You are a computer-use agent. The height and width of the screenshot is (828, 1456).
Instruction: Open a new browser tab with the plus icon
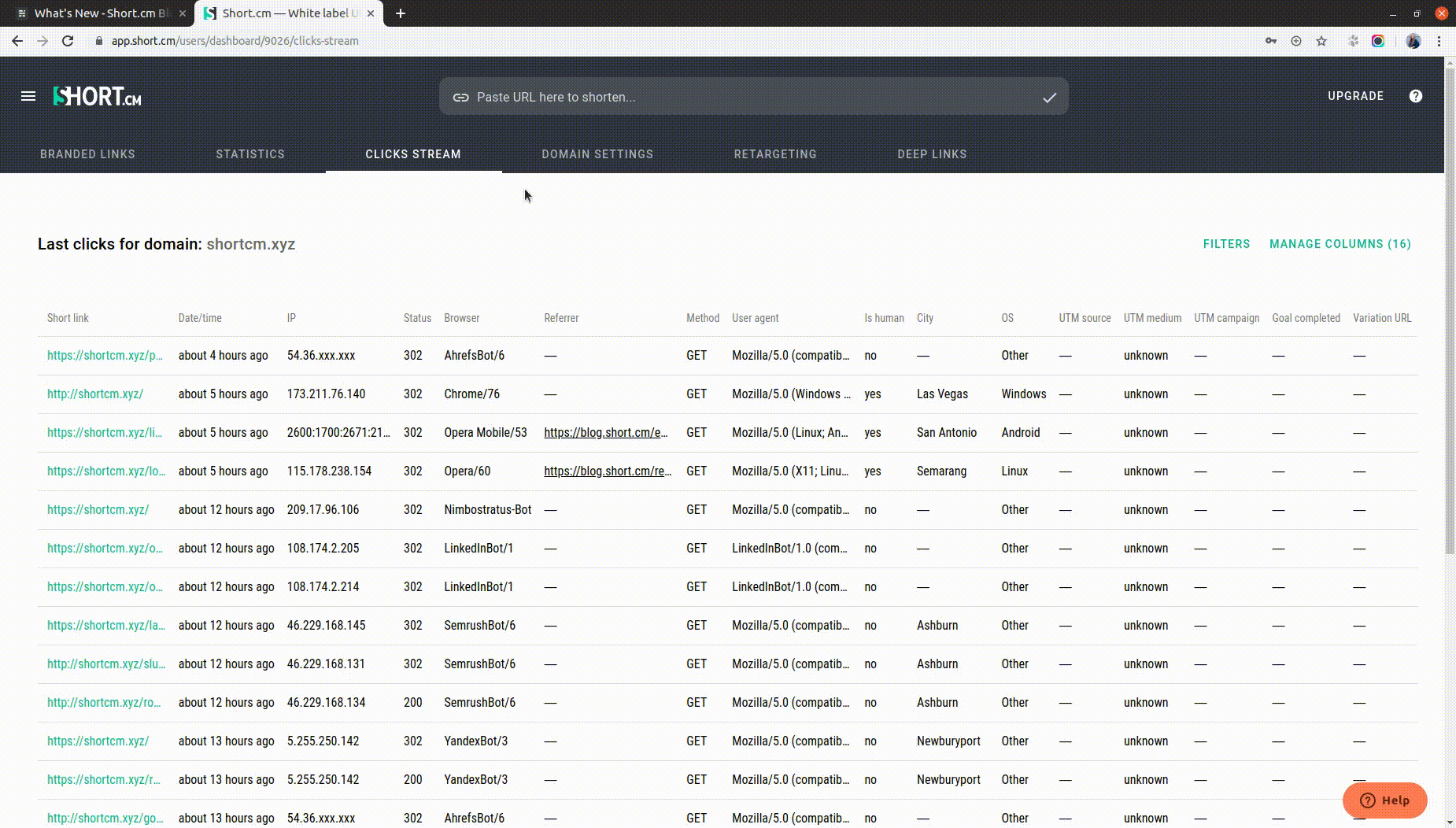click(x=401, y=13)
